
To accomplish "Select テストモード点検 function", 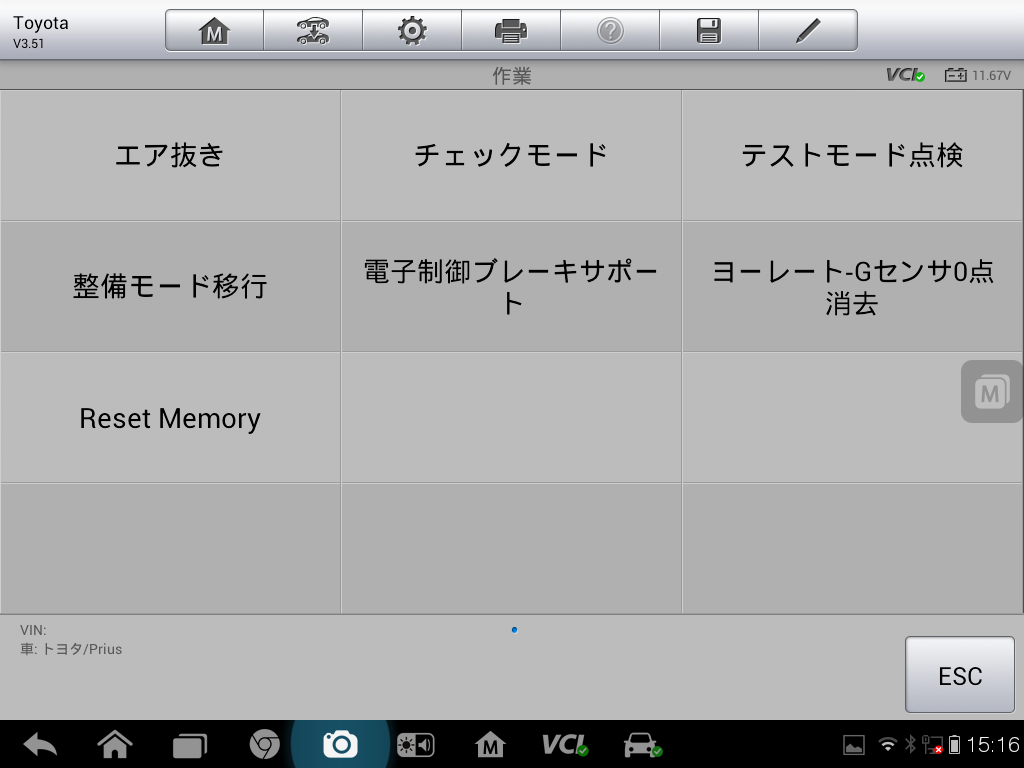I will coord(852,155).
